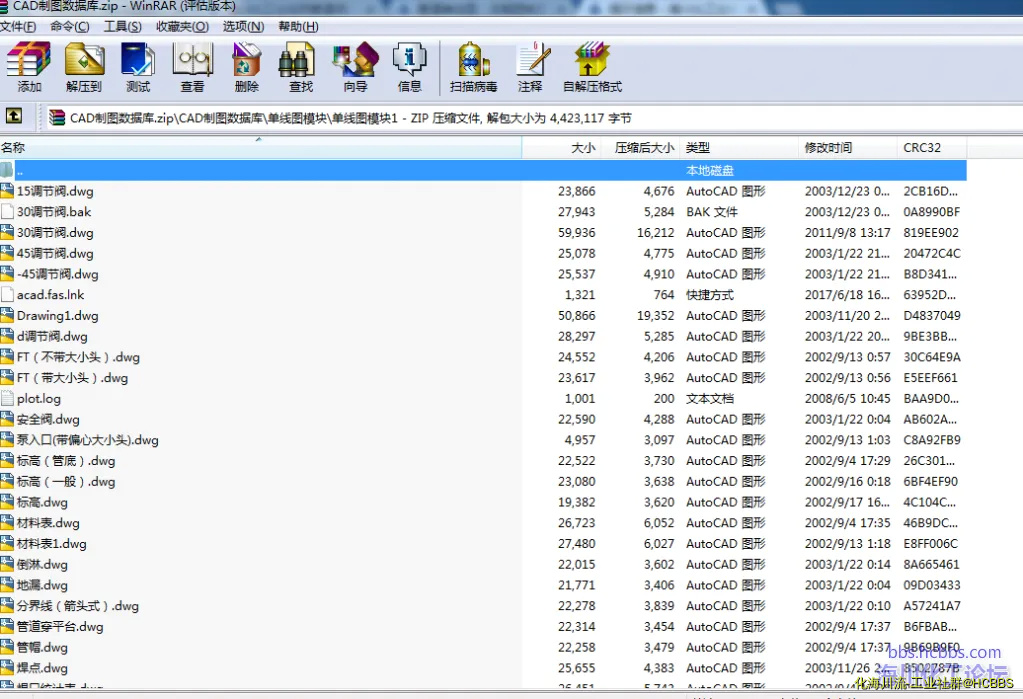Open the 帮助(H) menu

(298, 27)
